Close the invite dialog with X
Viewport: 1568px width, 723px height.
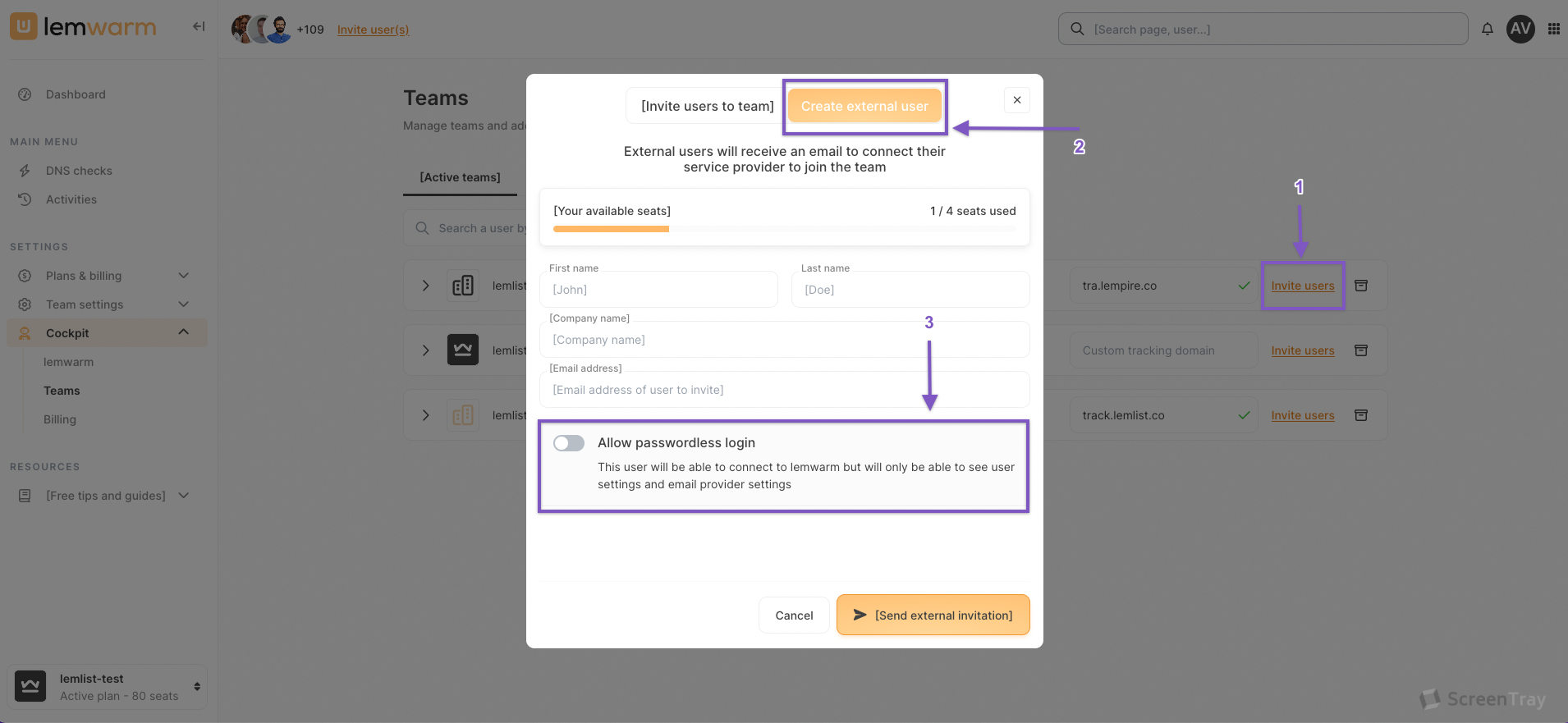pyautogui.click(x=1017, y=100)
